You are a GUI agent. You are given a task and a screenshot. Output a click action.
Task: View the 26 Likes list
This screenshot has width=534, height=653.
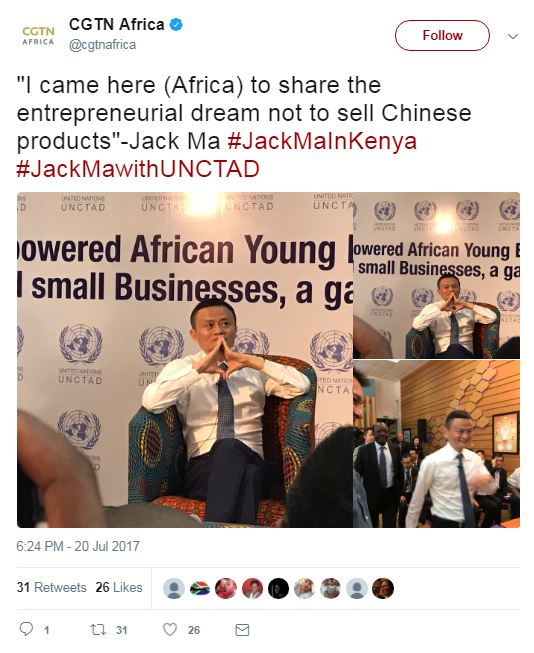119,587
